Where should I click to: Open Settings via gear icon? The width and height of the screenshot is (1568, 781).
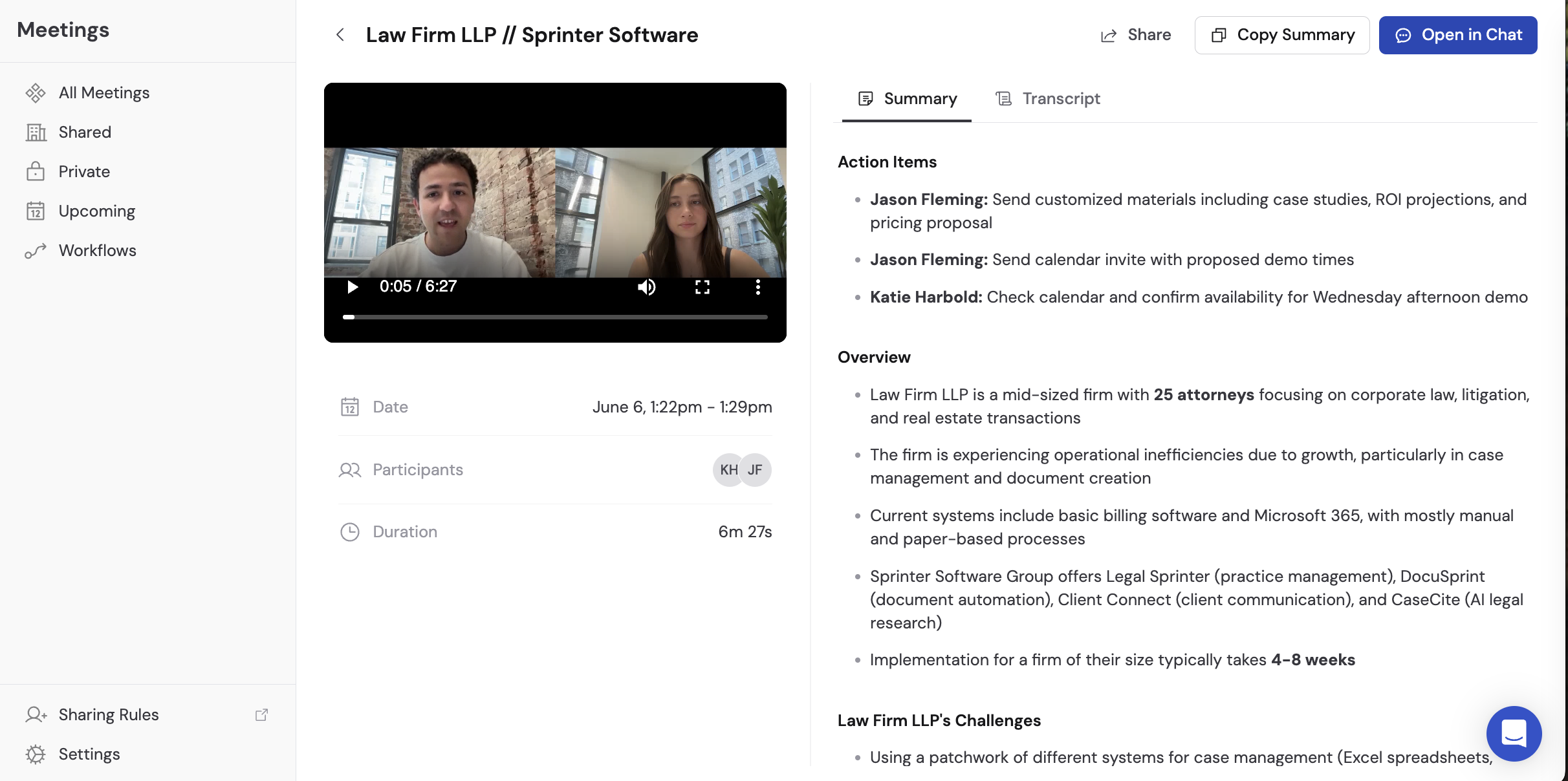[36, 754]
